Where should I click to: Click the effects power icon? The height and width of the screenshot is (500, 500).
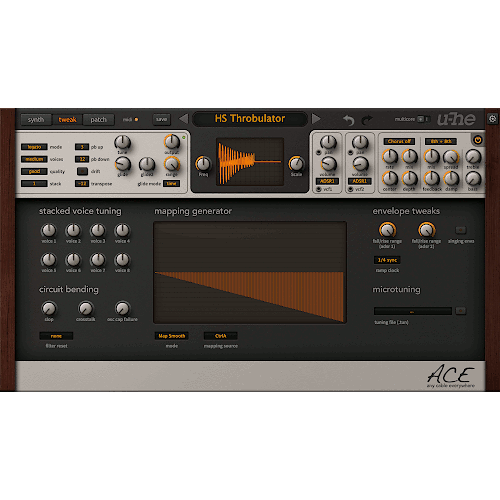click(478, 140)
